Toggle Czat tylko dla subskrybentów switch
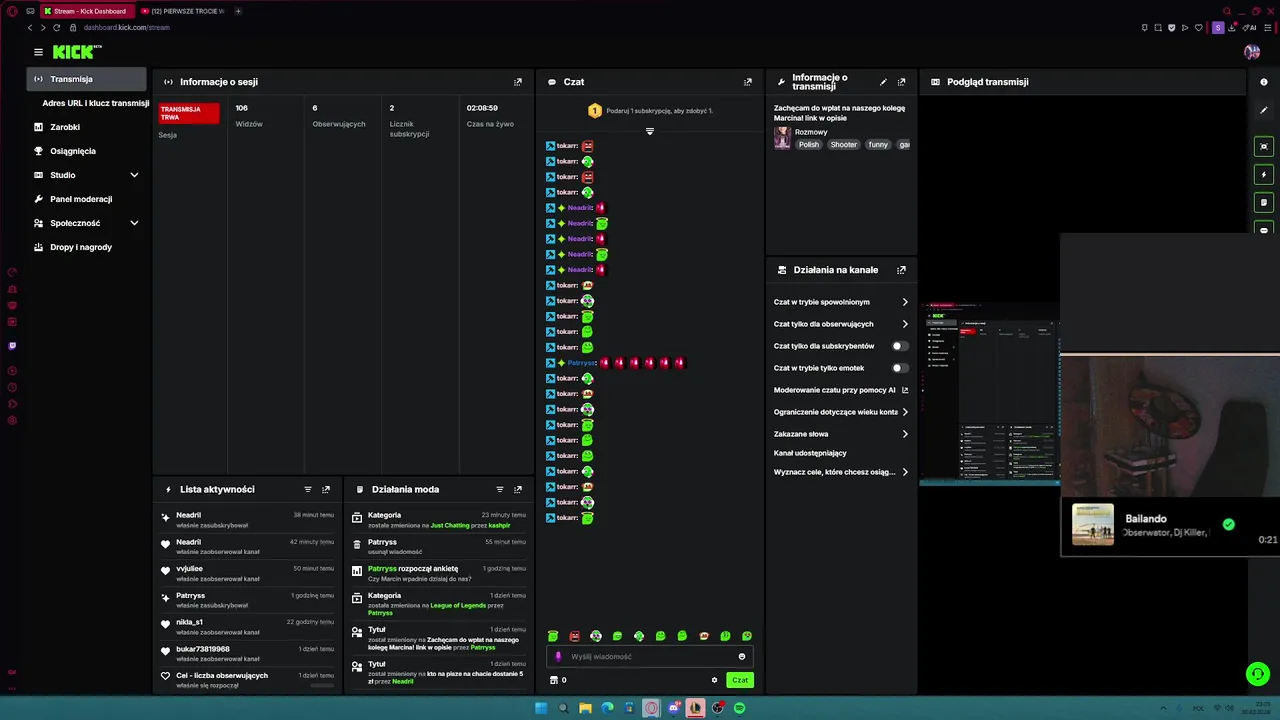 900,346
